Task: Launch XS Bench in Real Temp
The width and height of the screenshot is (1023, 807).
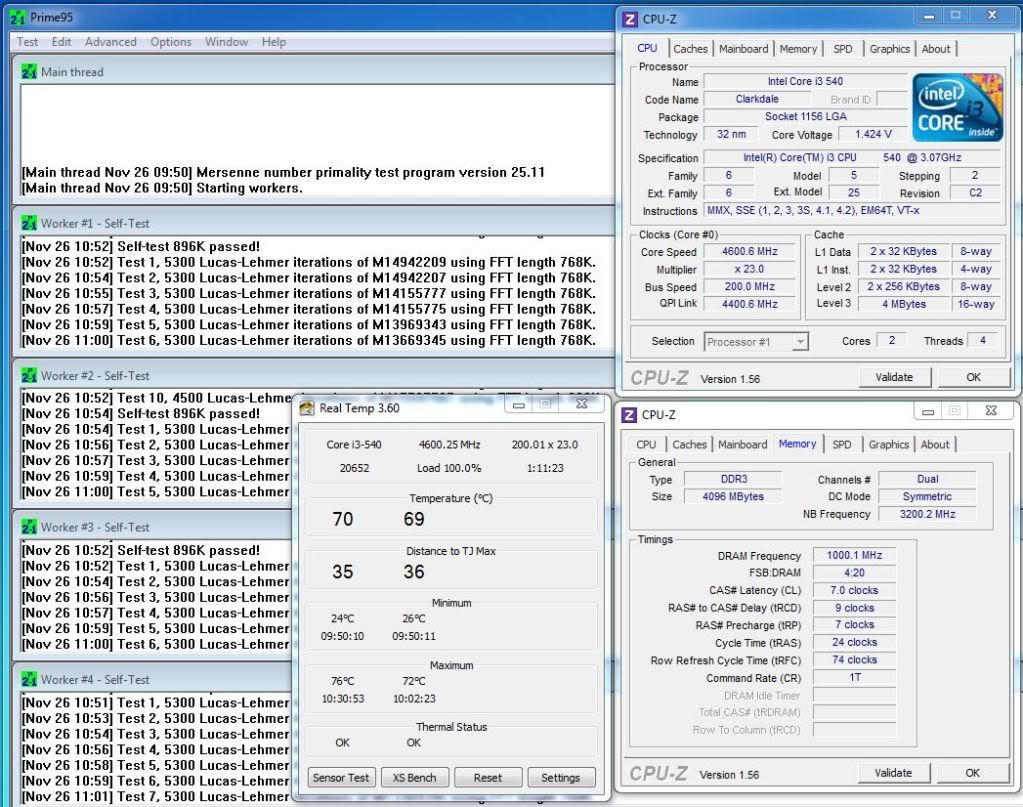Action: click(x=414, y=778)
